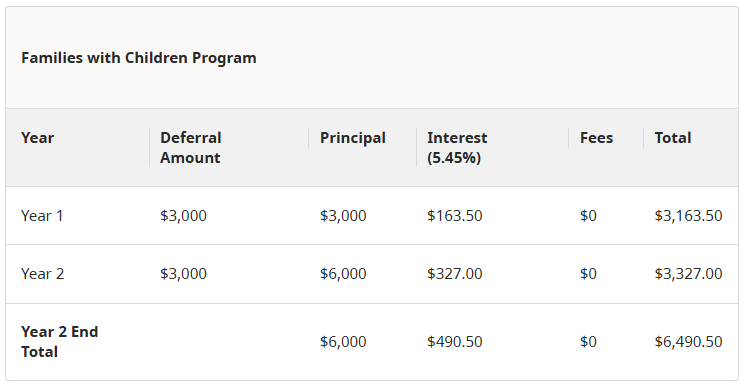Click the Interest (5.45%) column header
744x386 pixels.
tap(457, 147)
